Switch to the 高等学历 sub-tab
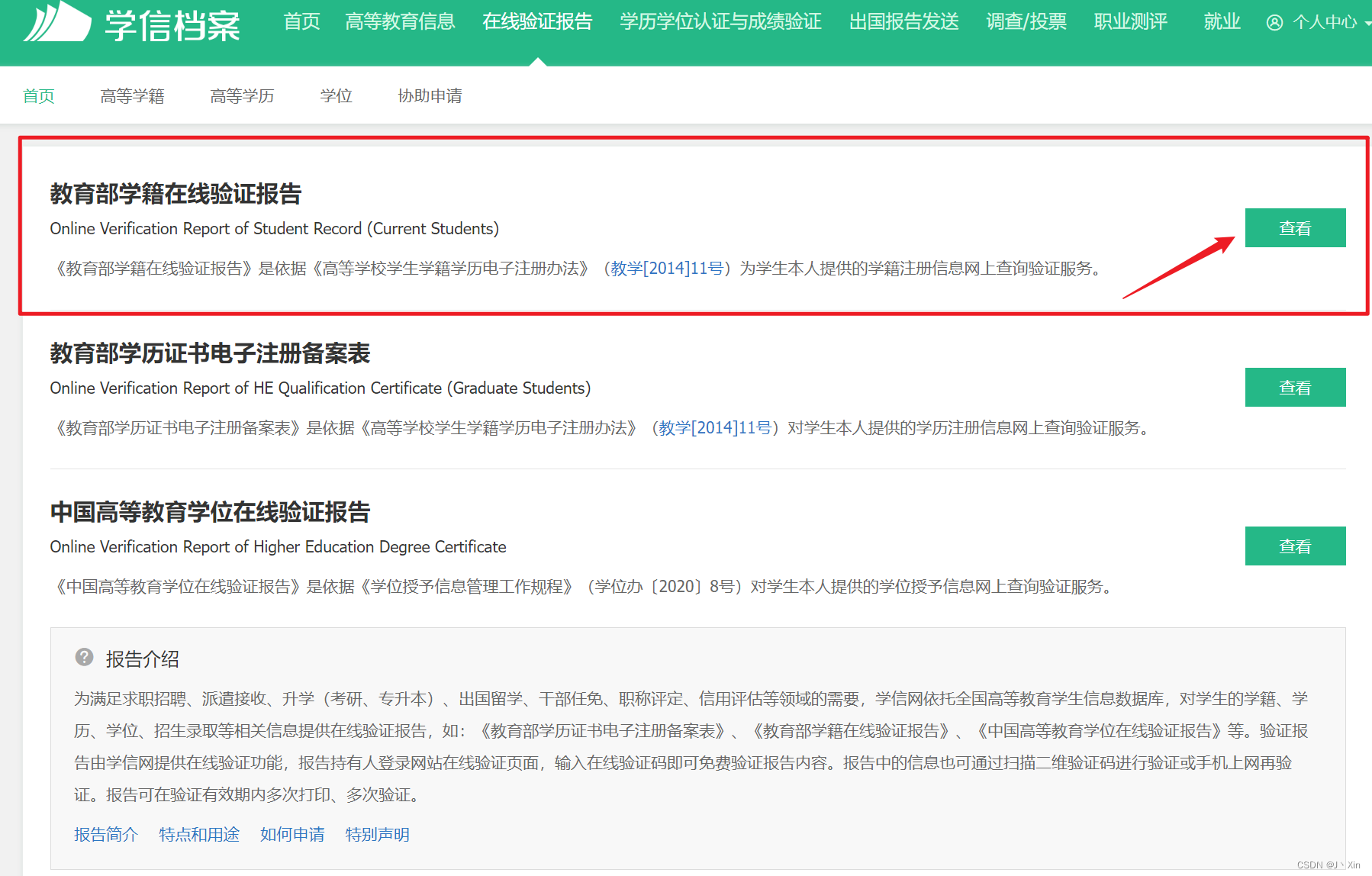The height and width of the screenshot is (876, 1372). coord(242,96)
